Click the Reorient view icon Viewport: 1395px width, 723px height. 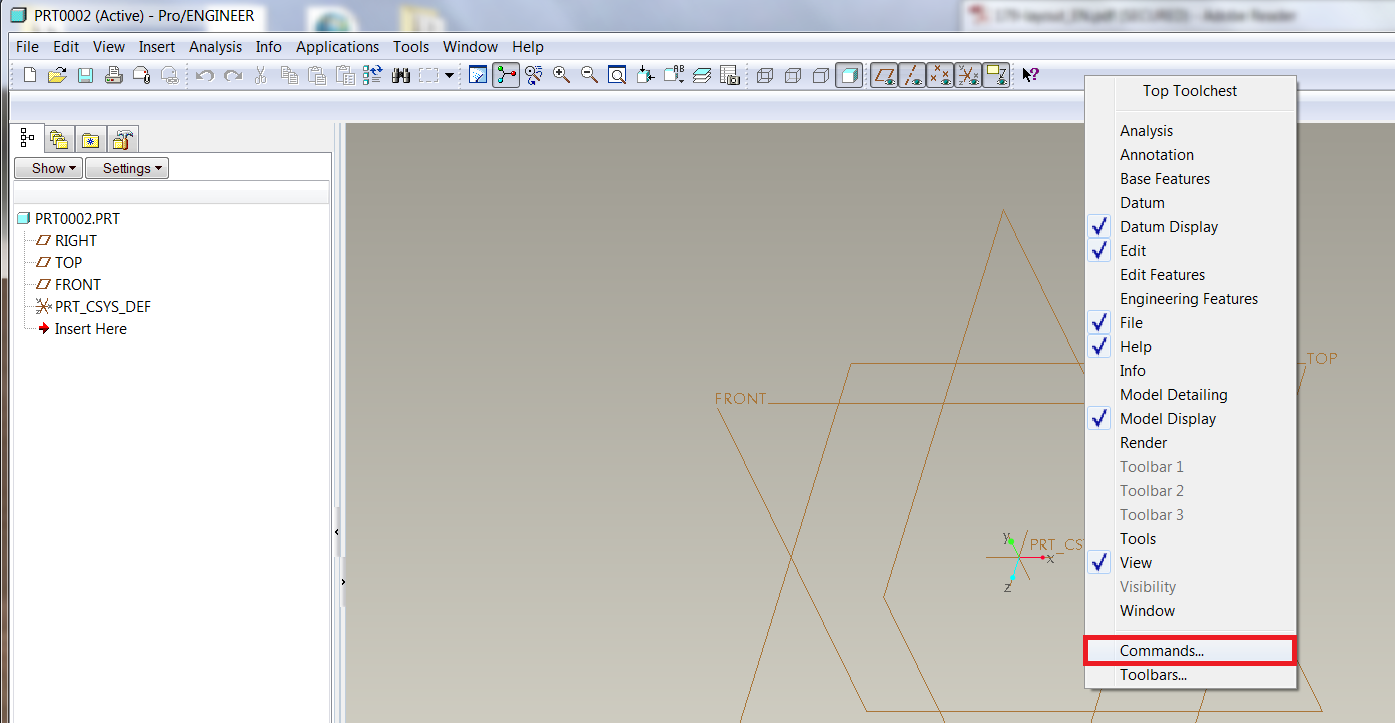(646, 75)
